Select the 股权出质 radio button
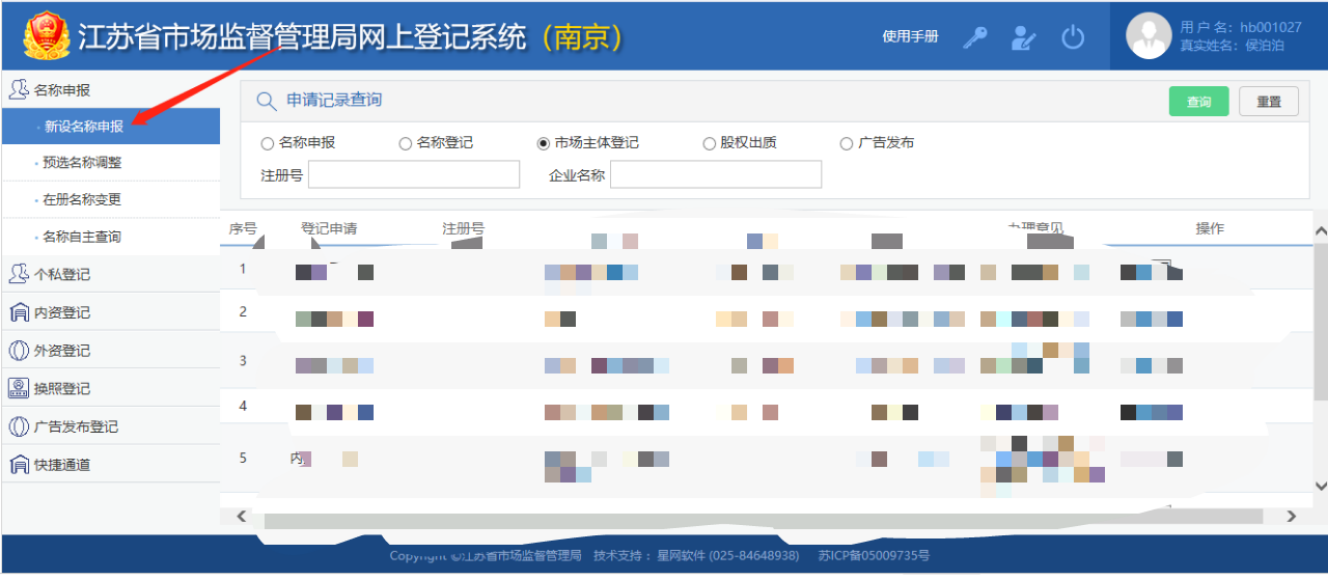 (x=709, y=143)
